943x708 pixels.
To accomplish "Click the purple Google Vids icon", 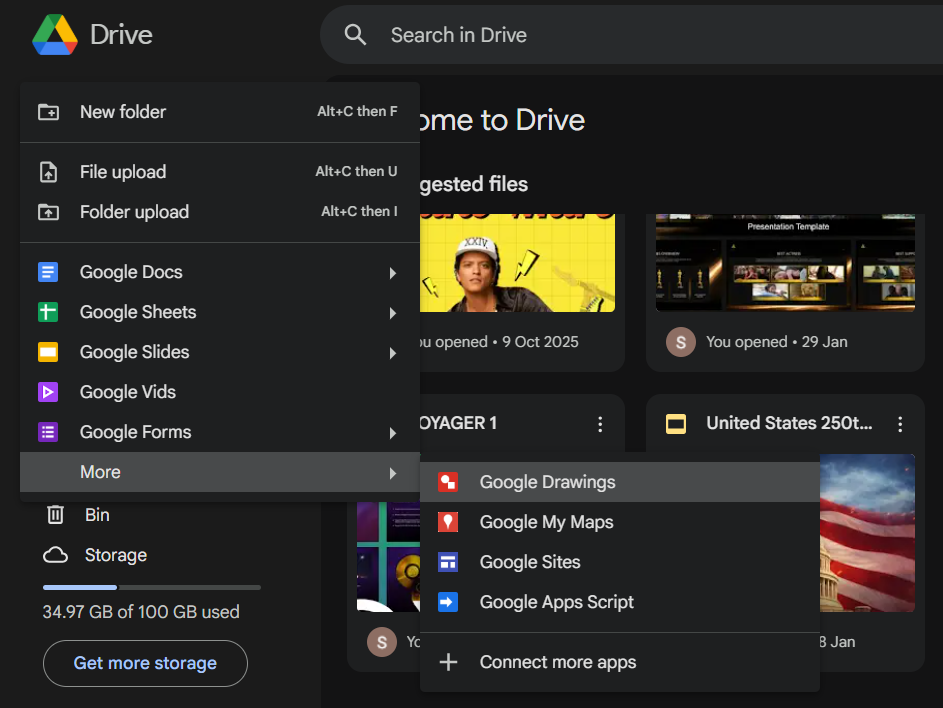I will 48,392.
